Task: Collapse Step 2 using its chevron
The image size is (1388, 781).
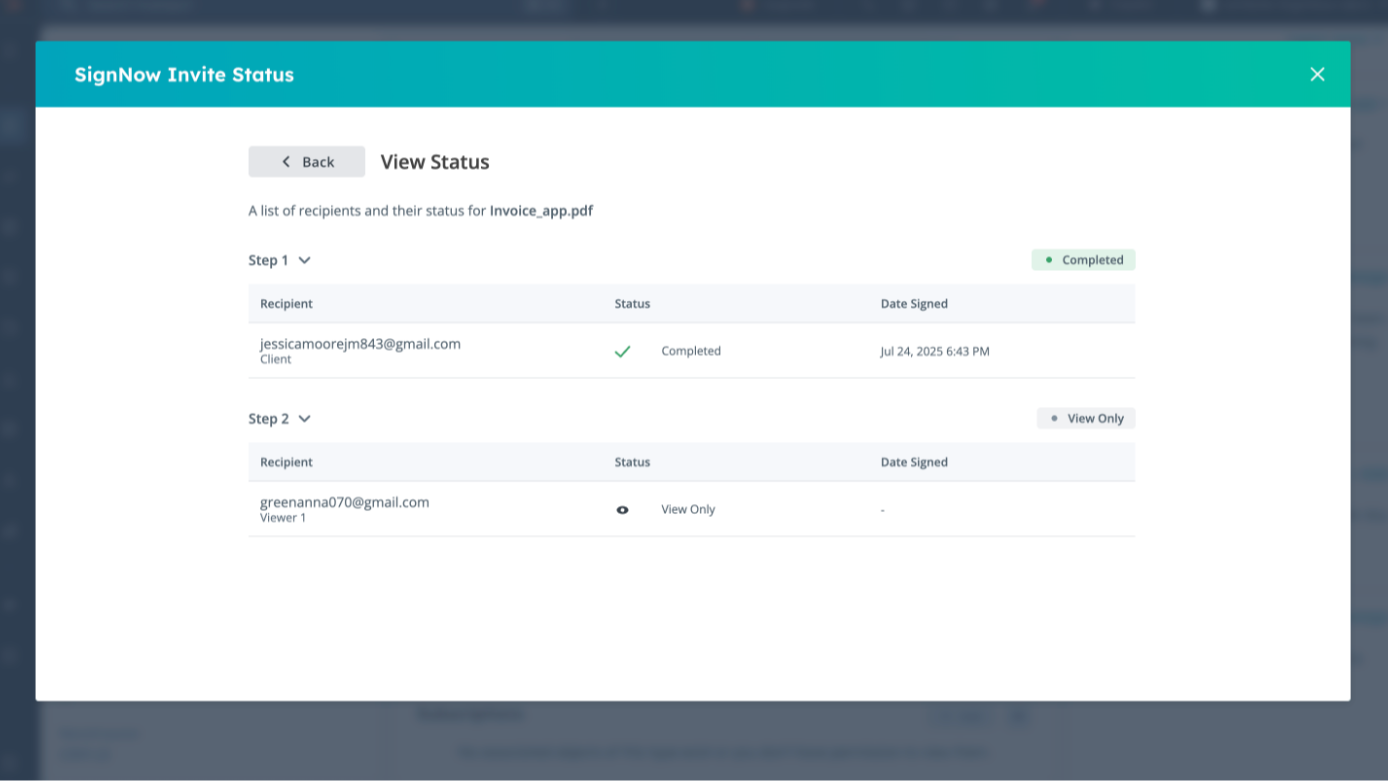Action: [304, 418]
